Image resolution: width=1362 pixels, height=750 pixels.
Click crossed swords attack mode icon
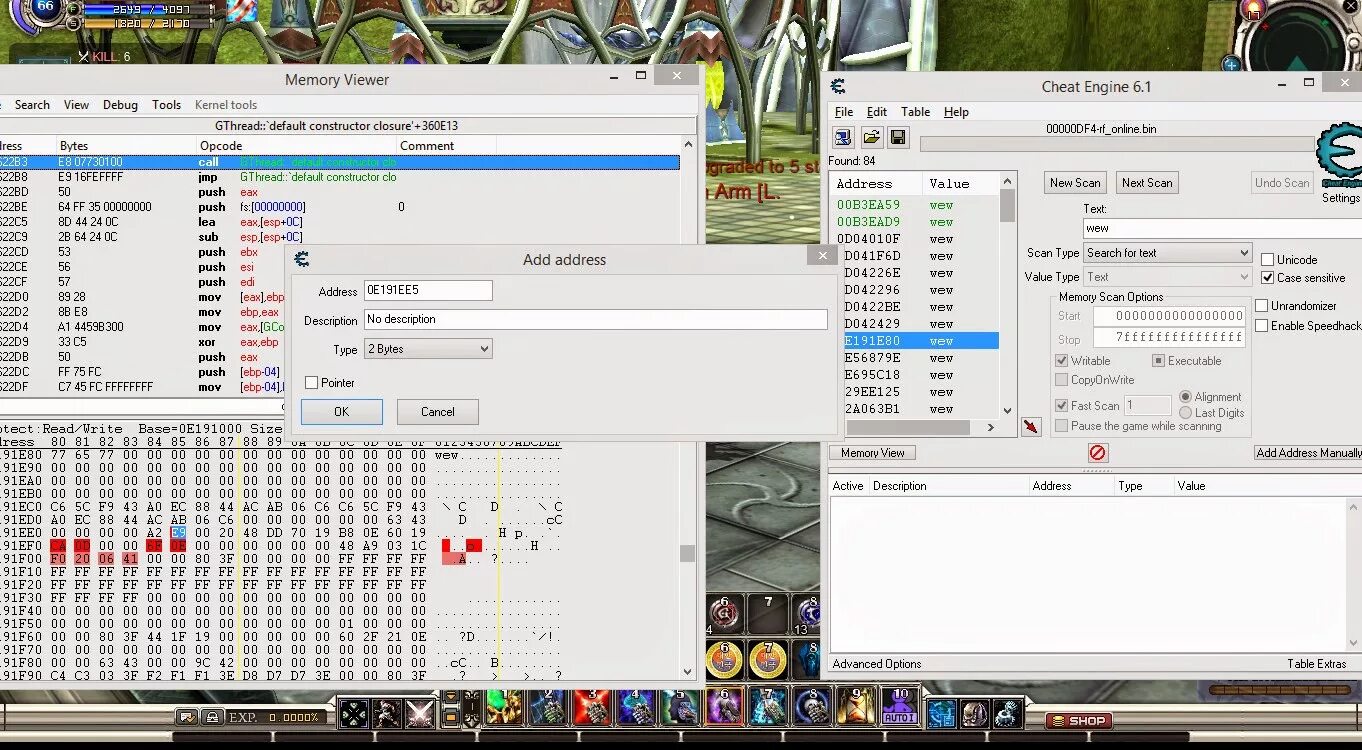[x=420, y=713]
